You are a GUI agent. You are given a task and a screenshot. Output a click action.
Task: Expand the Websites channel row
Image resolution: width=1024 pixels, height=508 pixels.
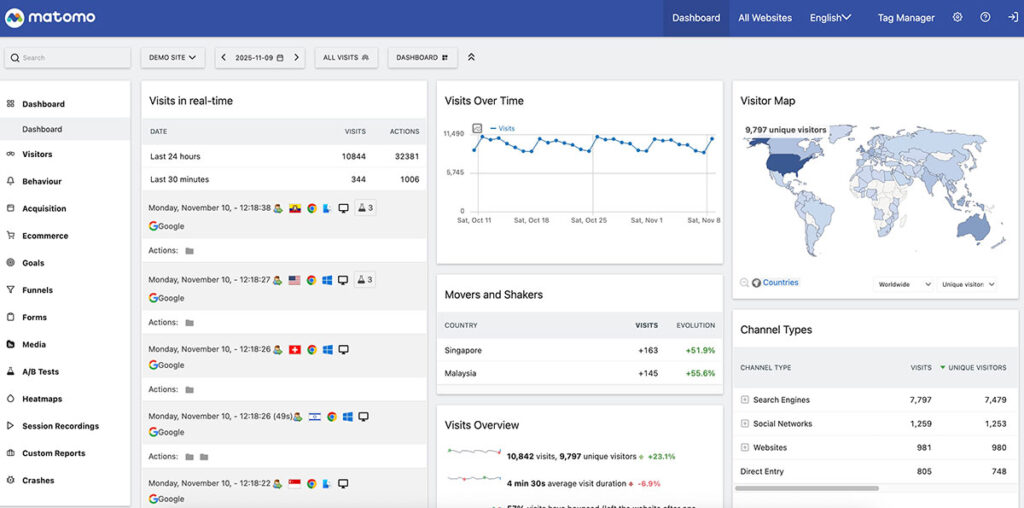tap(744, 447)
